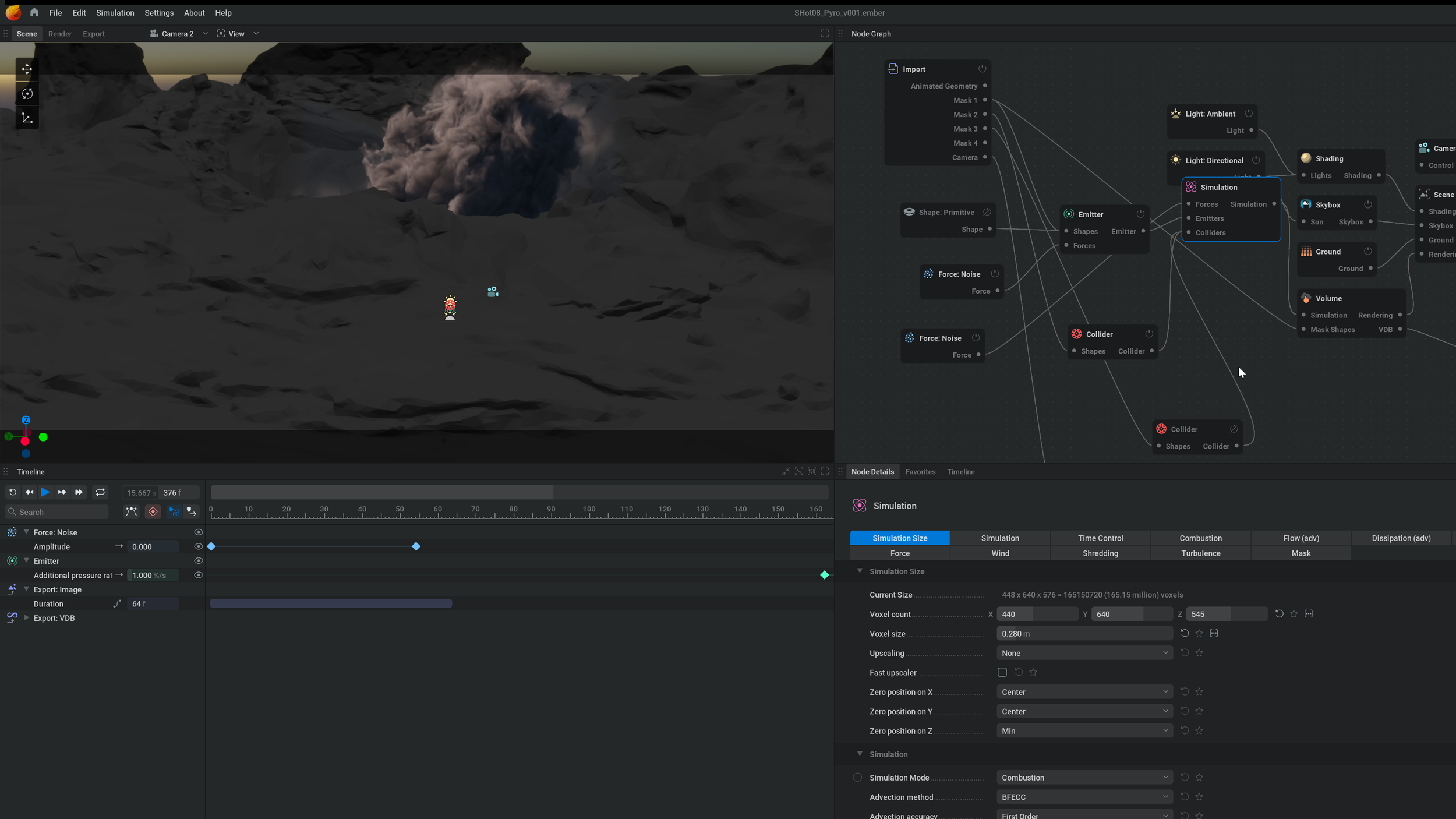Enable the disabled Shape: Primitive node
The height and width of the screenshot is (819, 1456).
click(987, 212)
